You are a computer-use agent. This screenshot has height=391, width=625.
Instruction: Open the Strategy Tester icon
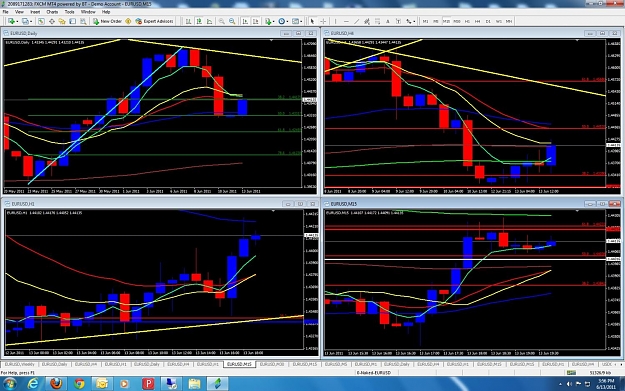(x=83, y=21)
